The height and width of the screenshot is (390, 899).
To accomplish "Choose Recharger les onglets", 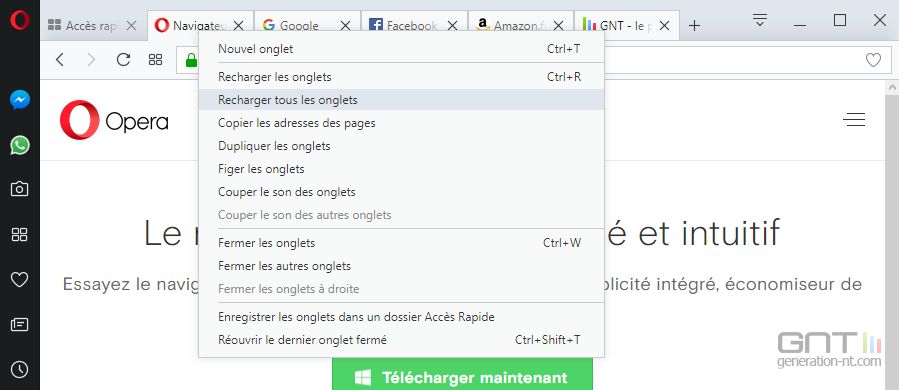I will 401,77.
